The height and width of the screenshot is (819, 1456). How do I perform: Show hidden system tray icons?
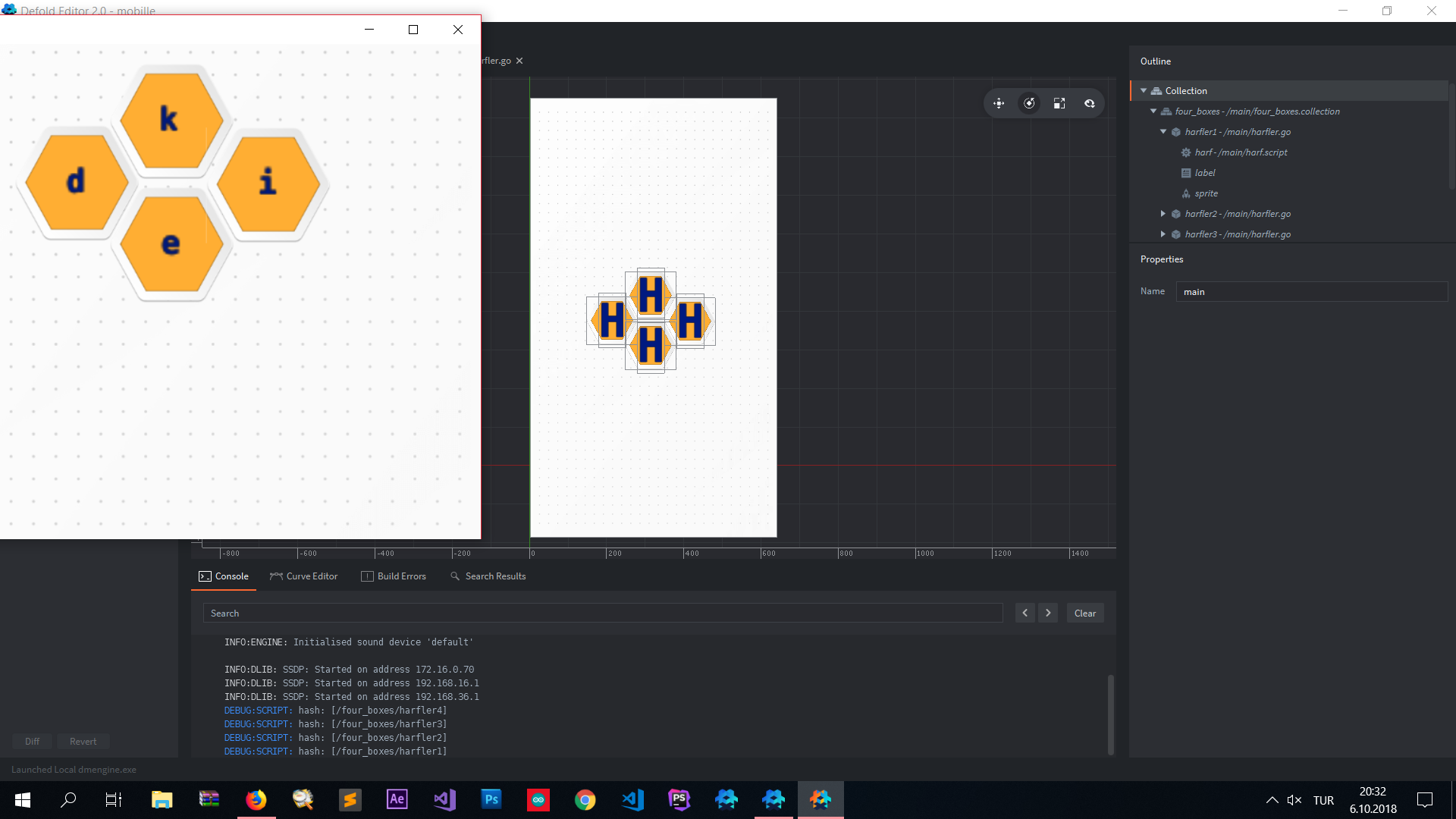tap(1272, 800)
